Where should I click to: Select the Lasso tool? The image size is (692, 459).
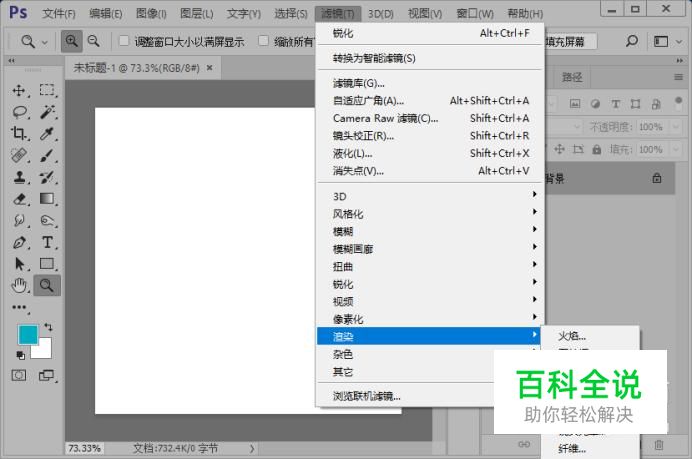[x=19, y=112]
